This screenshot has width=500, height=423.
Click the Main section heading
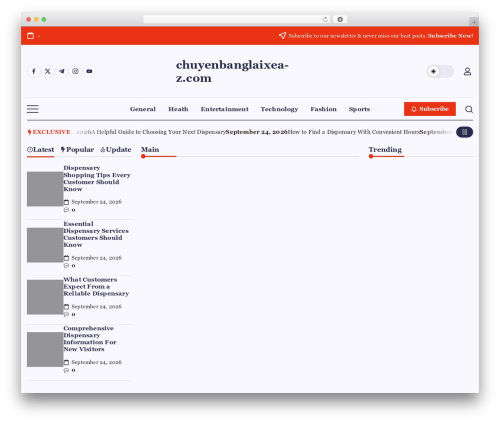[x=150, y=150]
